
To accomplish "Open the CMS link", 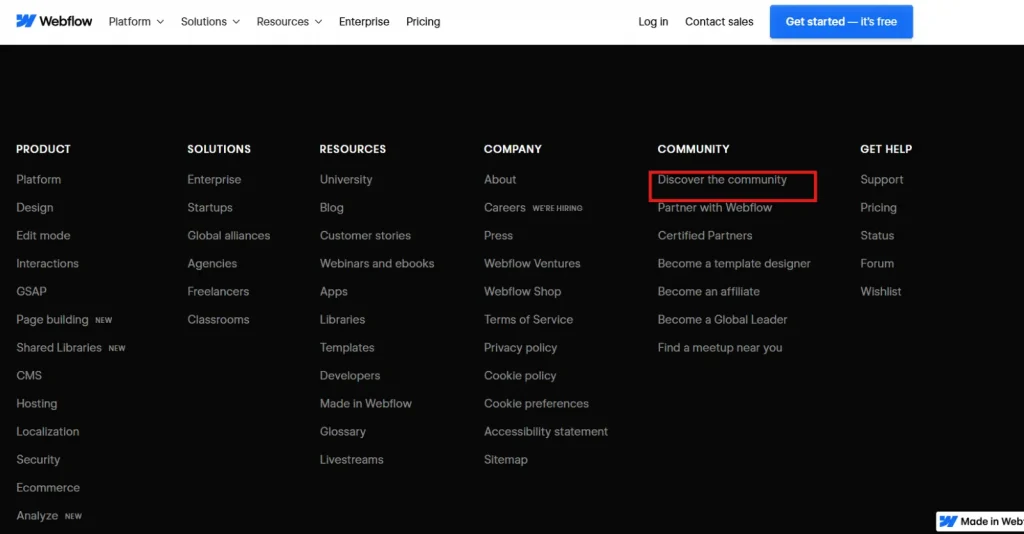I will pos(29,376).
